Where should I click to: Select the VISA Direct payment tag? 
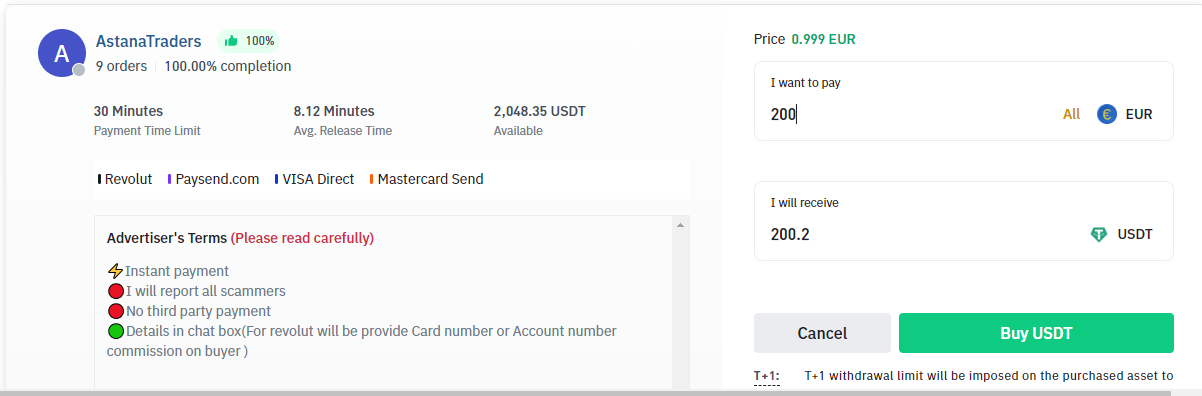tap(314, 179)
